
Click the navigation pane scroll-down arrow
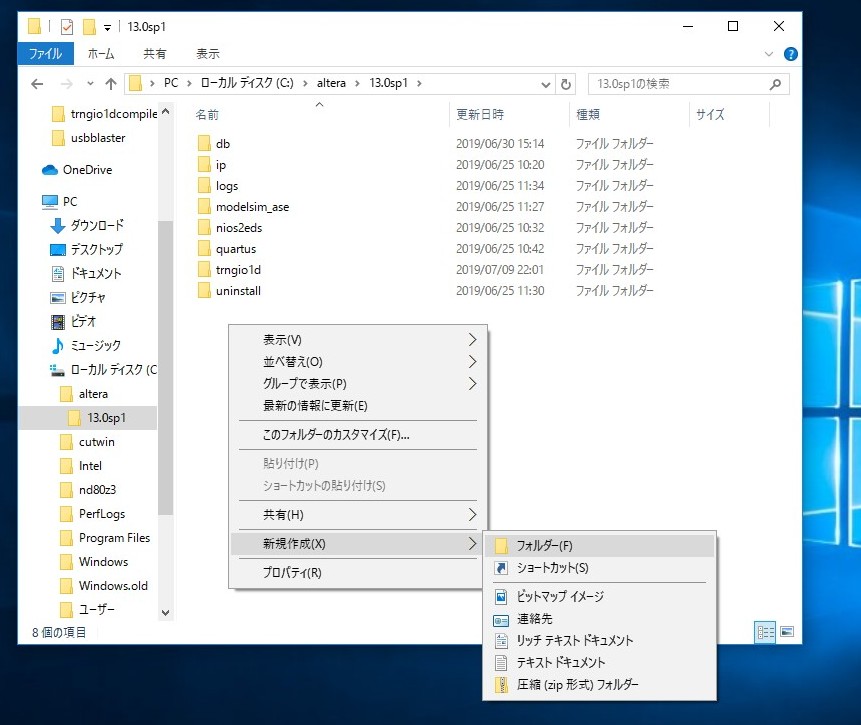165,612
